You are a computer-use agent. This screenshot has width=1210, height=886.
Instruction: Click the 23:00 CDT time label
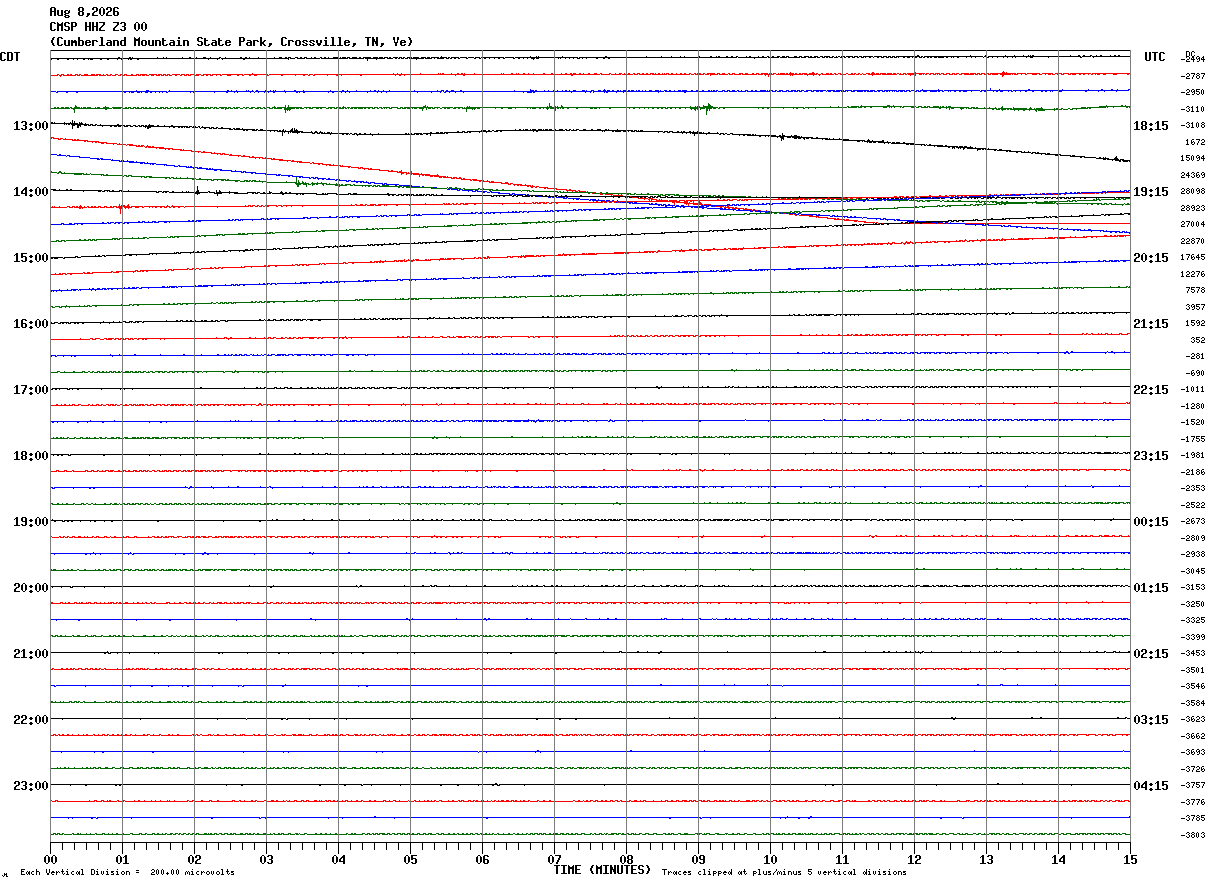pyautogui.click(x=31, y=785)
